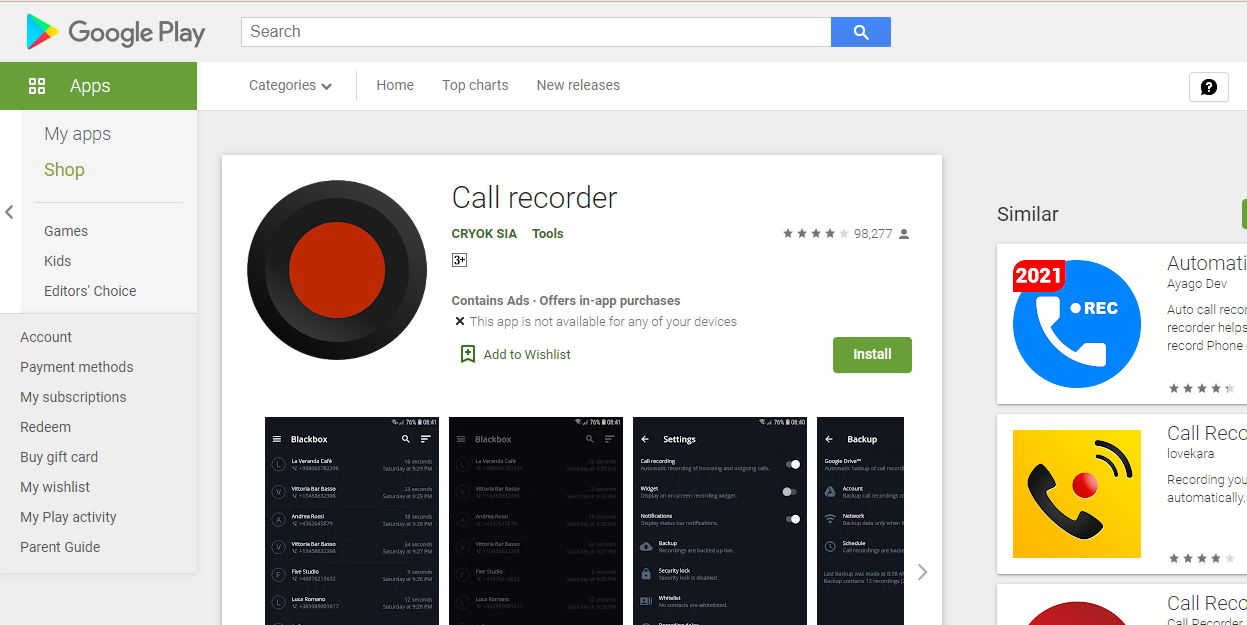
Task: Click the Call recorder title text
Action: point(534,197)
